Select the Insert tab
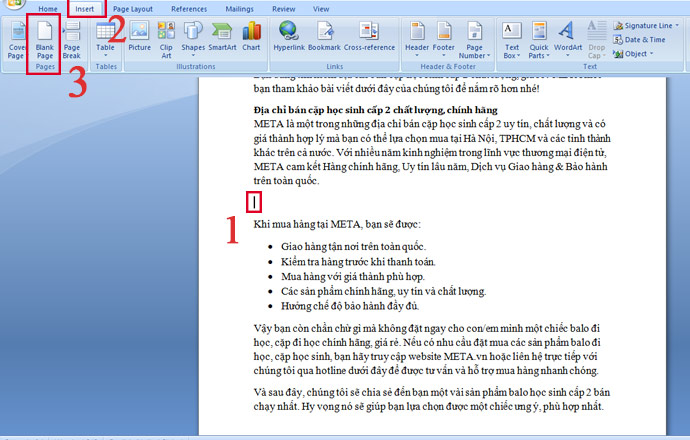The width and height of the screenshot is (690, 440). 84,9
